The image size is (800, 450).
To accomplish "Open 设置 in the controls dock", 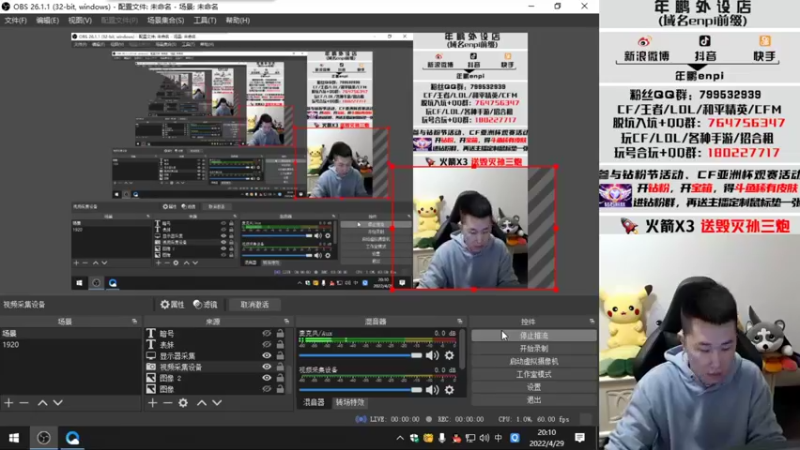I will pyautogui.click(x=534, y=387).
